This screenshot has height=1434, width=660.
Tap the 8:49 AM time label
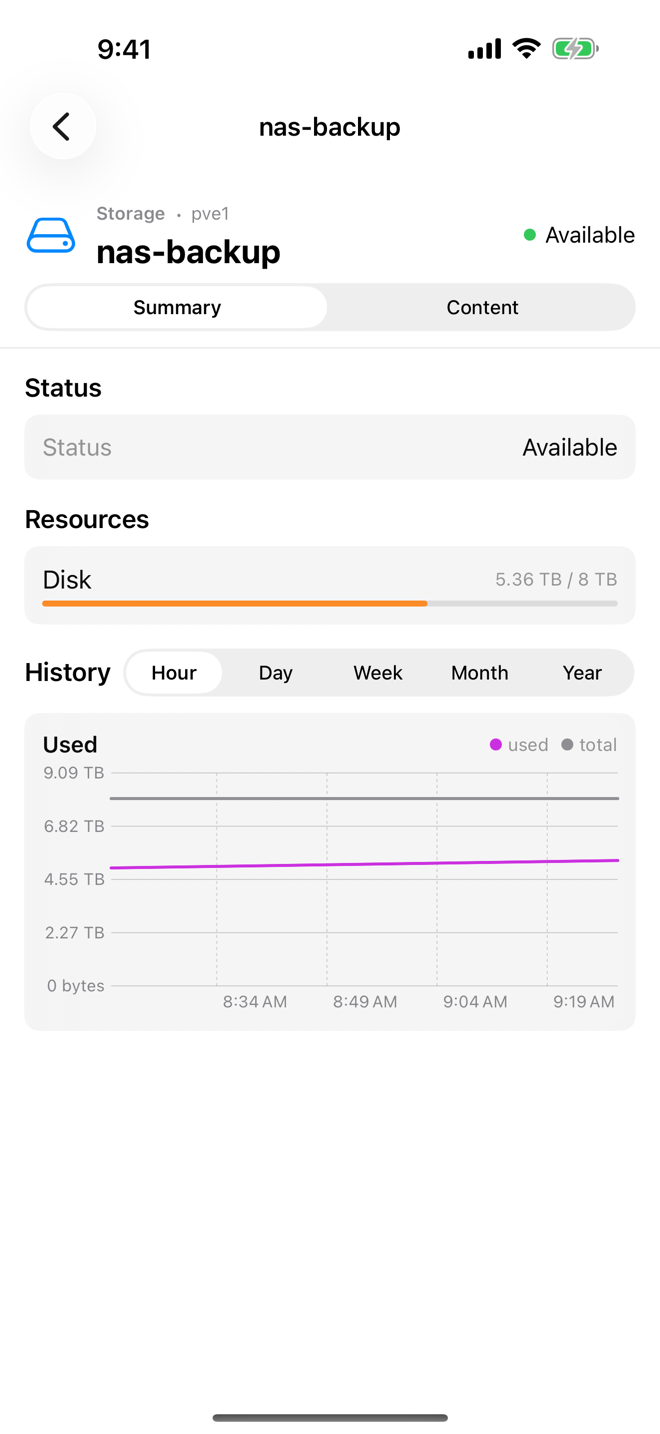(x=365, y=1002)
